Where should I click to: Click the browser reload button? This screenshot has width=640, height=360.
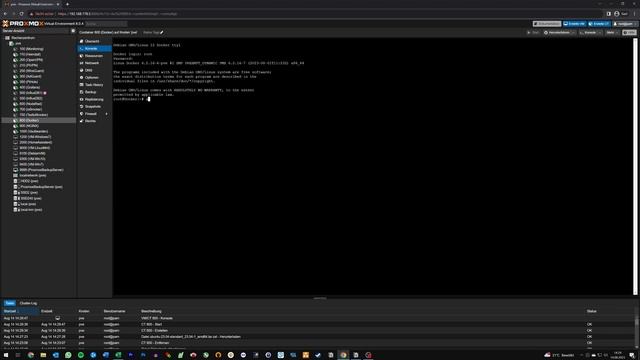22,13
